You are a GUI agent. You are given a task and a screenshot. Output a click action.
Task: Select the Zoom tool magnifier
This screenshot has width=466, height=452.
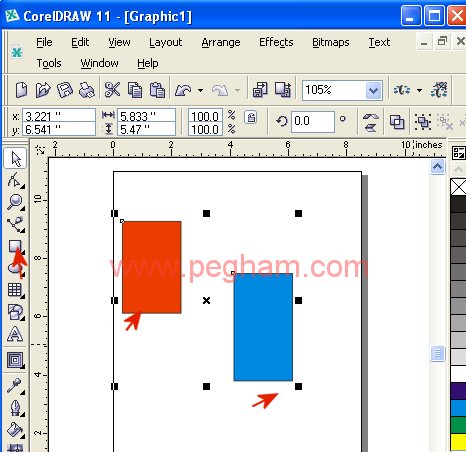(15, 202)
